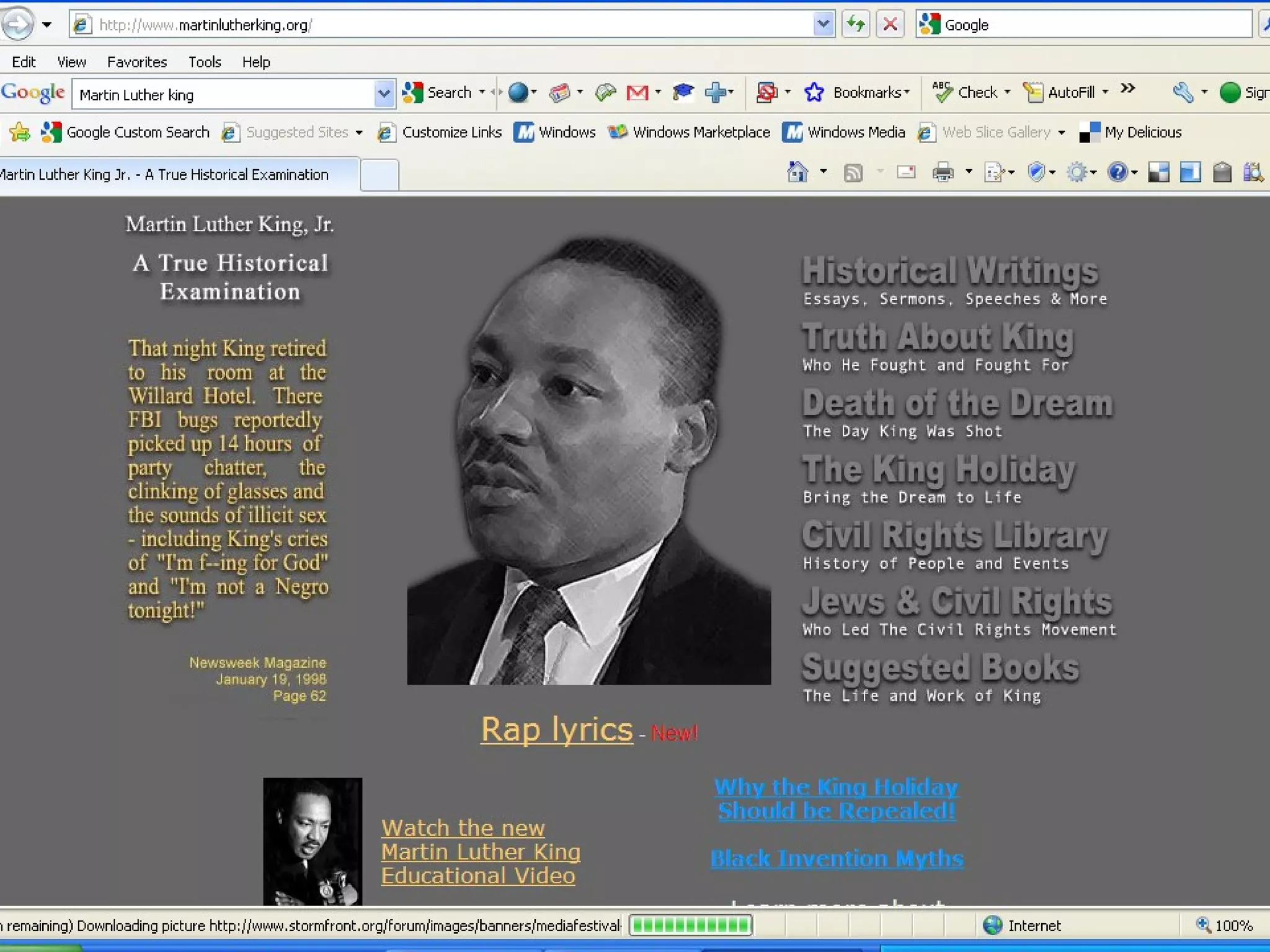Click the Bookmarks star in Google toolbar

coord(814,93)
